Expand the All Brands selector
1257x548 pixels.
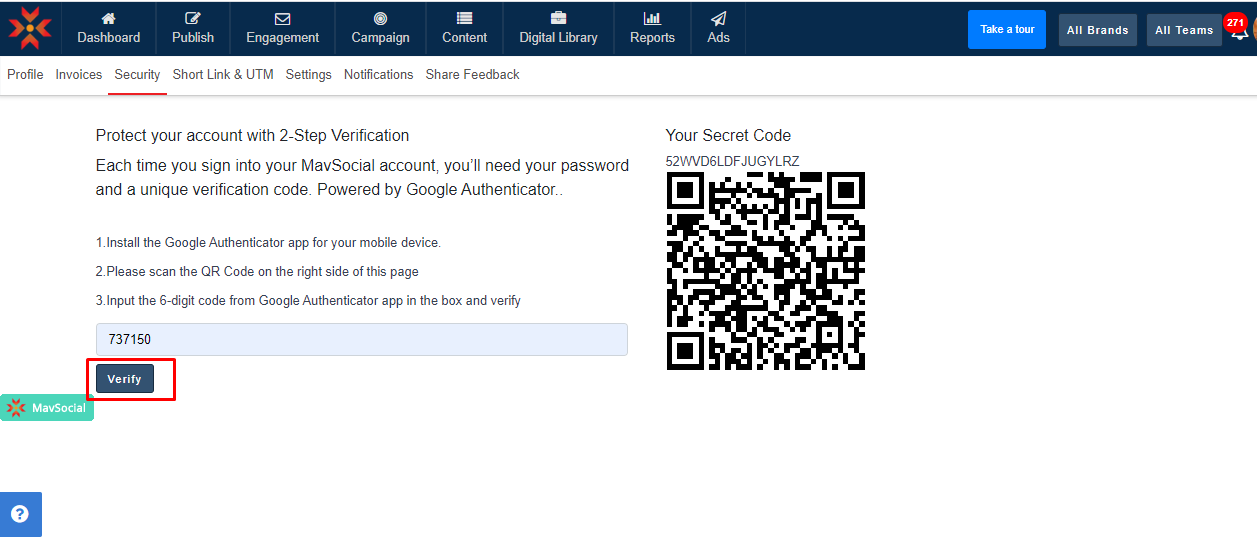(1097, 30)
